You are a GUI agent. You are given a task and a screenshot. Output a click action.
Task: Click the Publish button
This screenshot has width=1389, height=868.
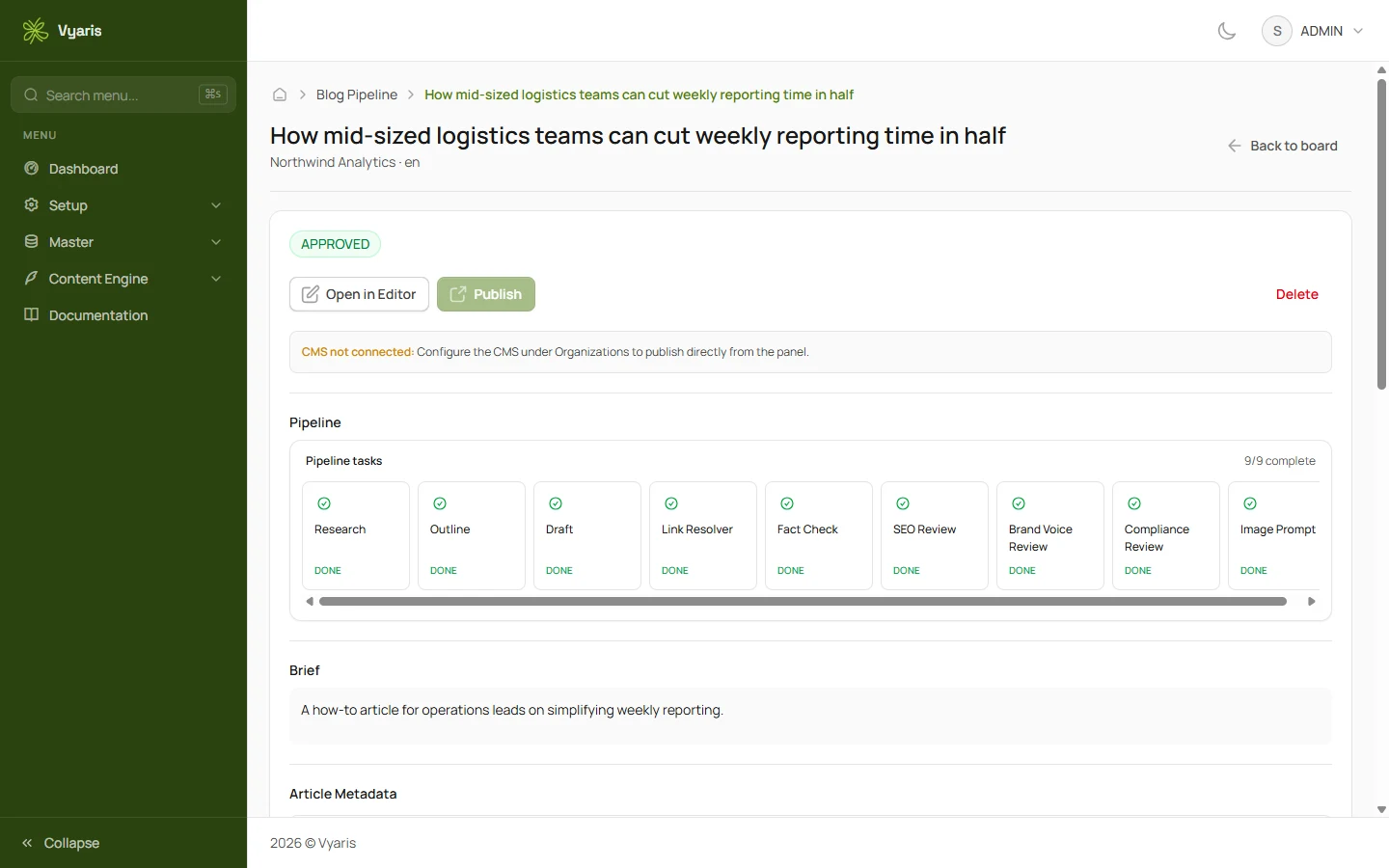click(x=486, y=294)
